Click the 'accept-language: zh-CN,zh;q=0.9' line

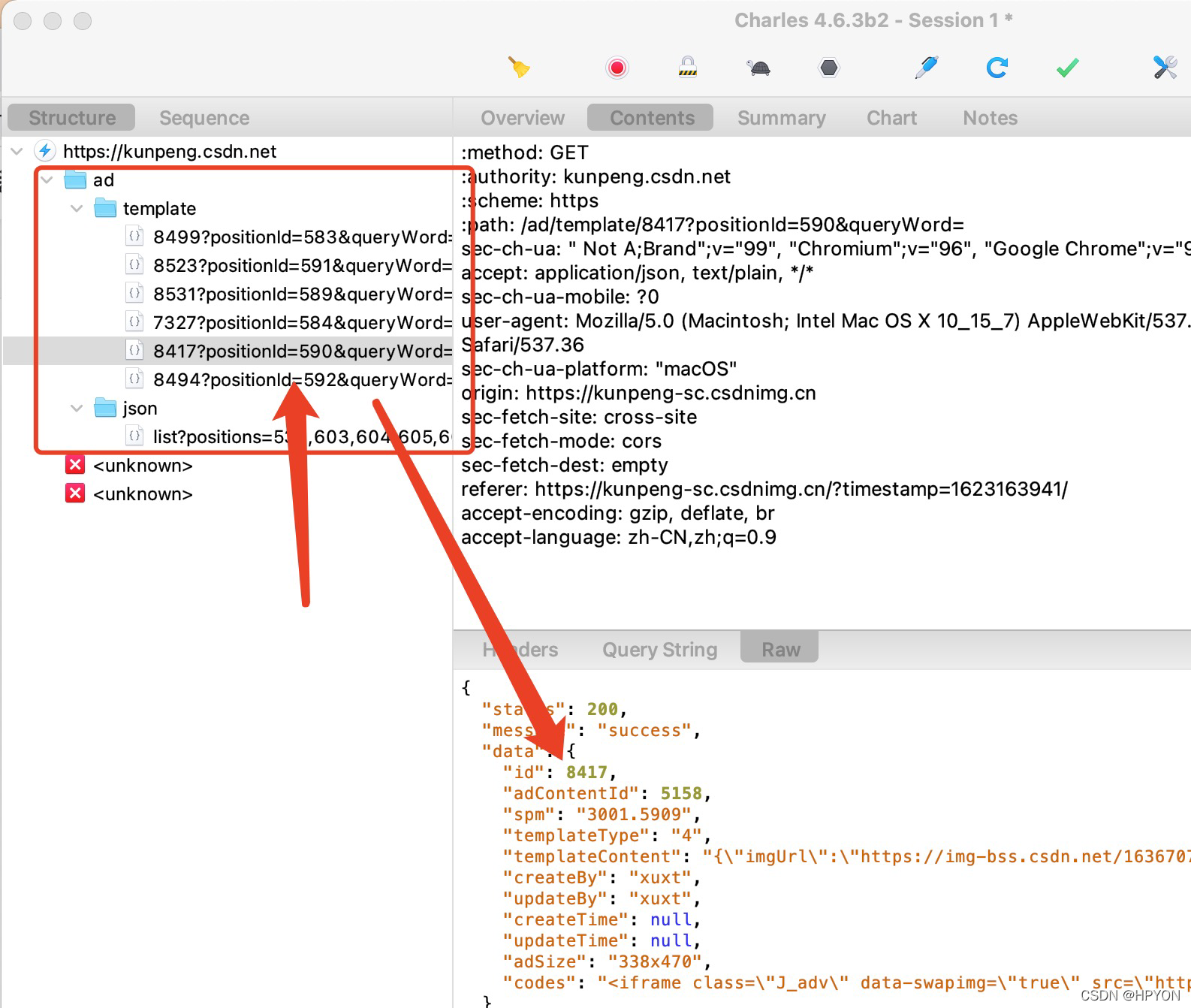click(x=619, y=537)
